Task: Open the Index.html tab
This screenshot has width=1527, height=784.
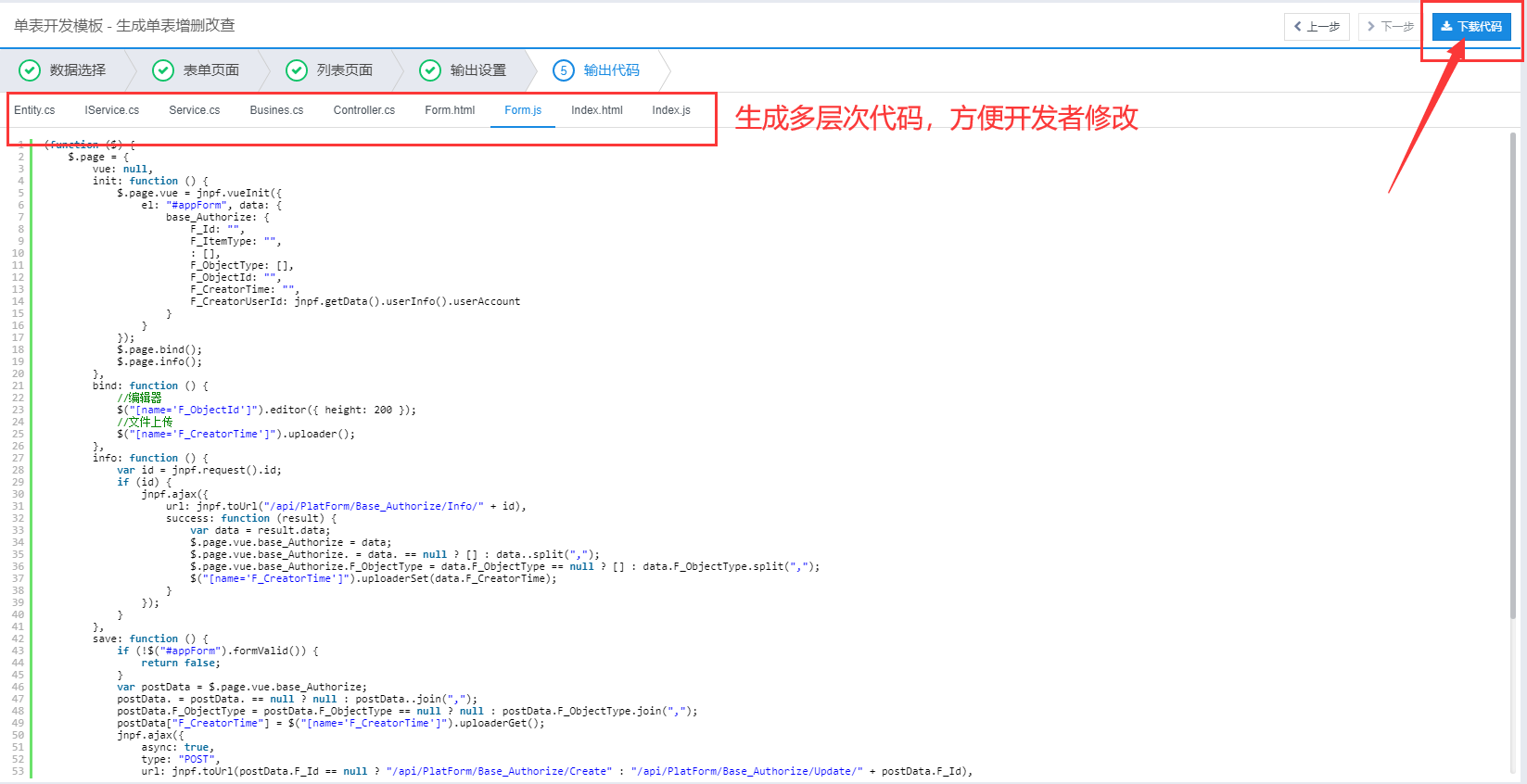Action: pyautogui.click(x=597, y=110)
